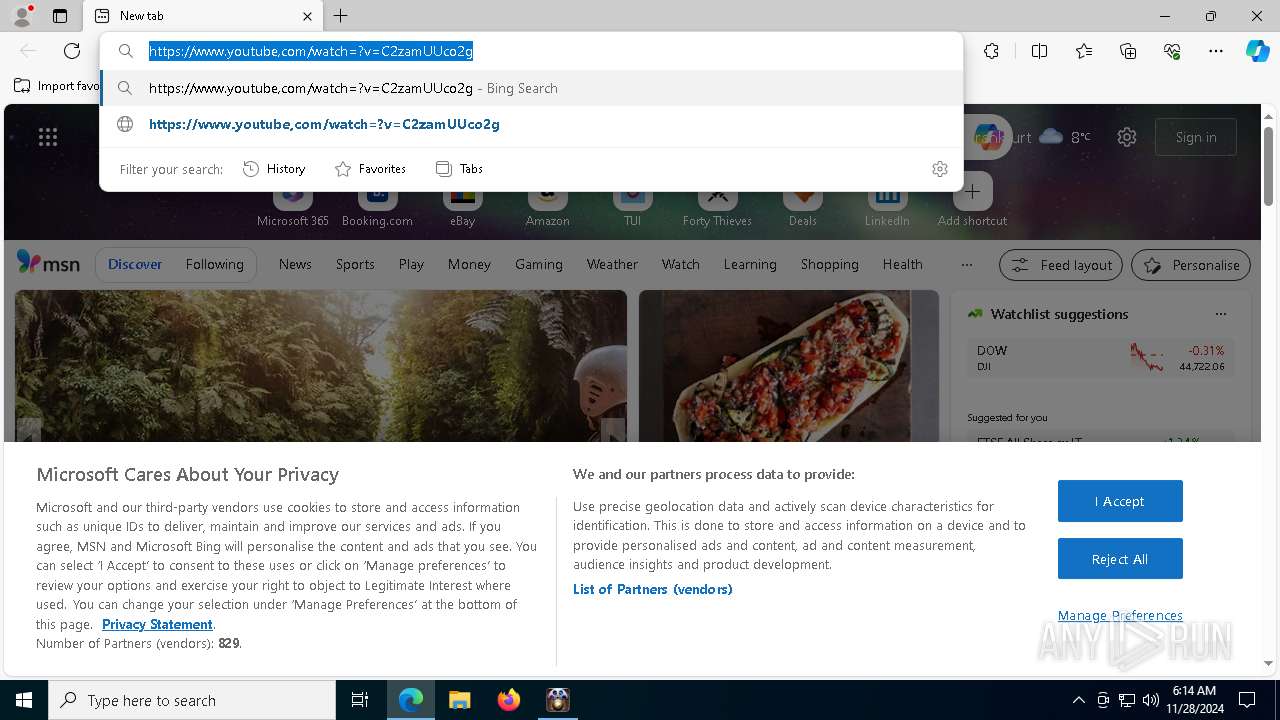Open the Extensions puzzle icon
Viewport: 1280px width, 720px height.
991,51
